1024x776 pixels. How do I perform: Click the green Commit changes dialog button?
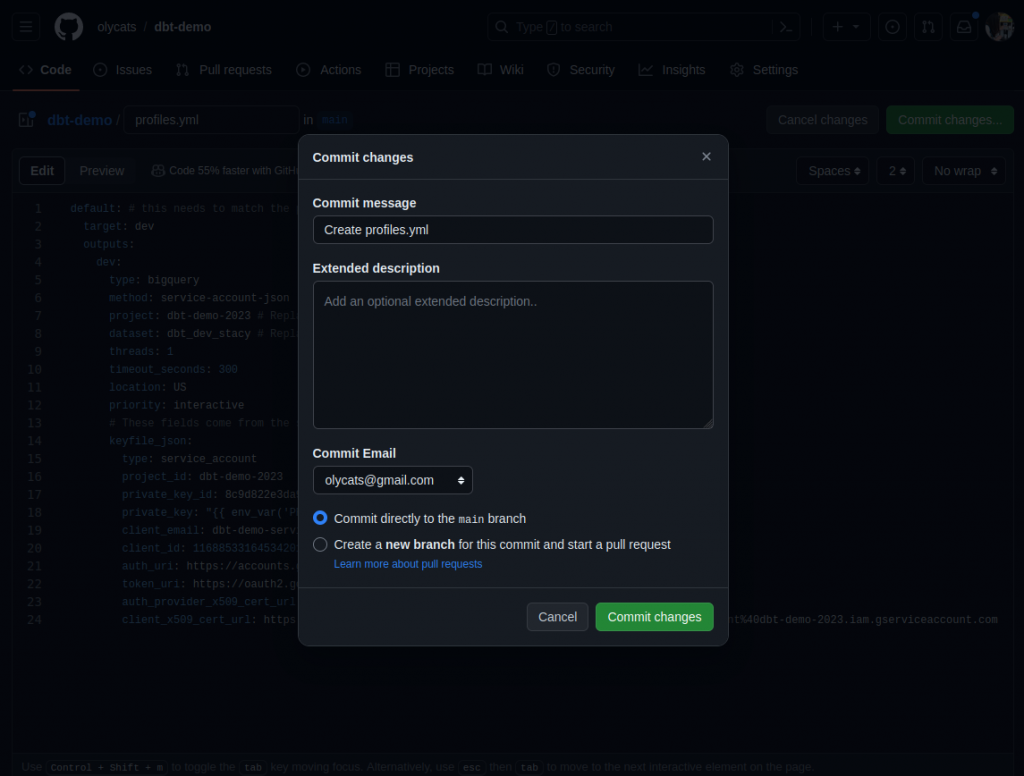pos(654,617)
